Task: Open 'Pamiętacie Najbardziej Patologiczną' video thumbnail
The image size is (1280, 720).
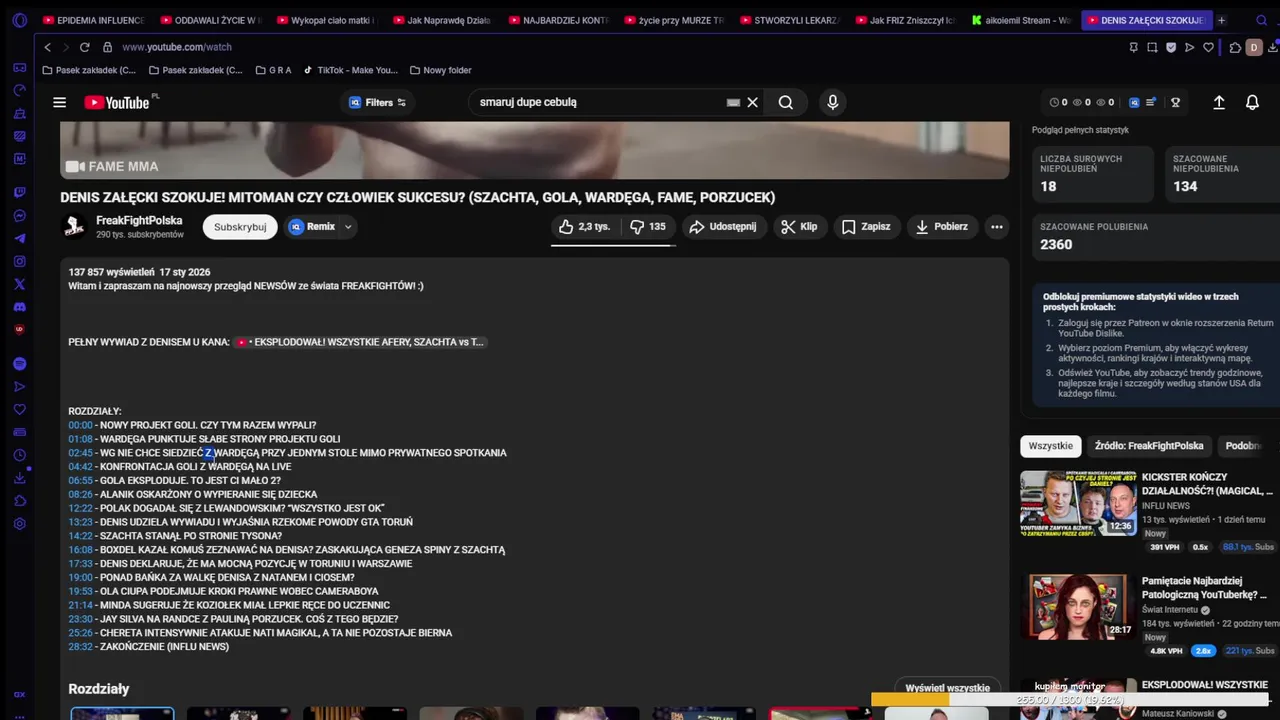Action: 1078,607
